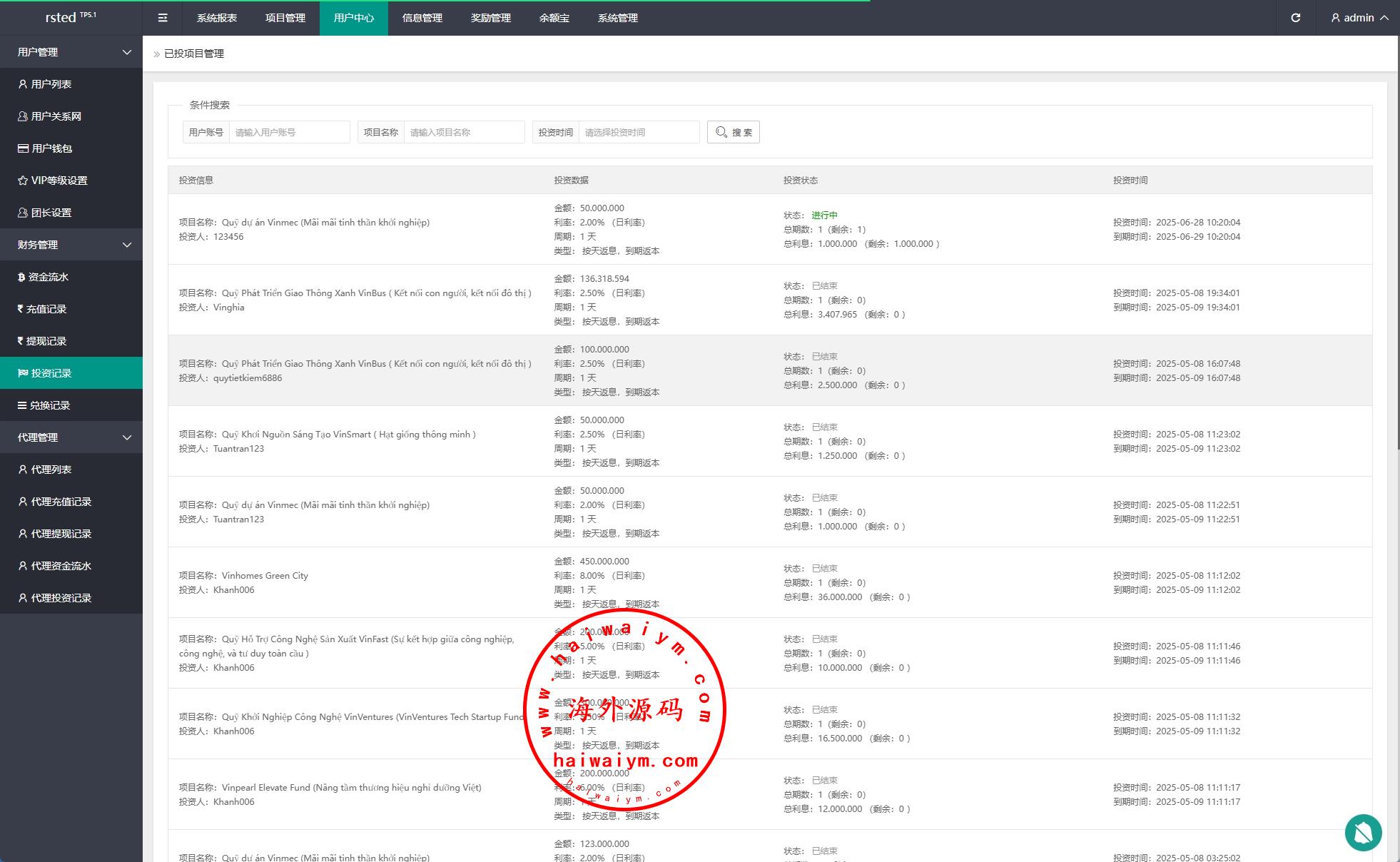Open 充值记录 in sidebar
1400x862 pixels.
pyautogui.click(x=46, y=309)
